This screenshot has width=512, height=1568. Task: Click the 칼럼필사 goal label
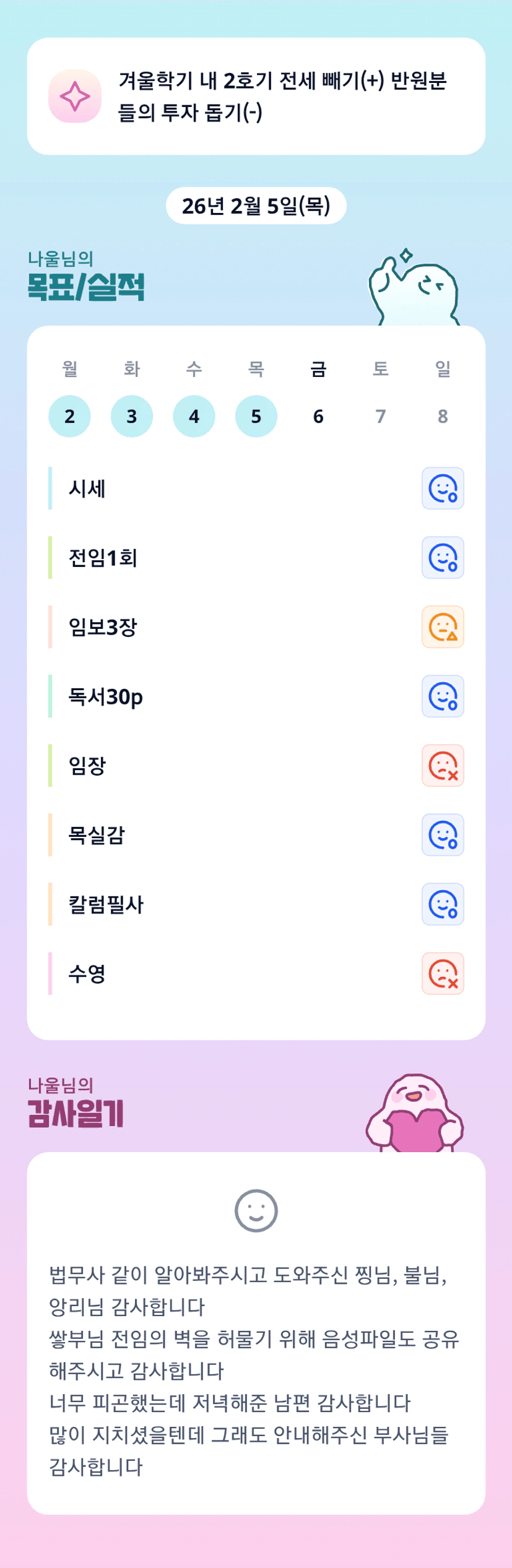pos(106,904)
